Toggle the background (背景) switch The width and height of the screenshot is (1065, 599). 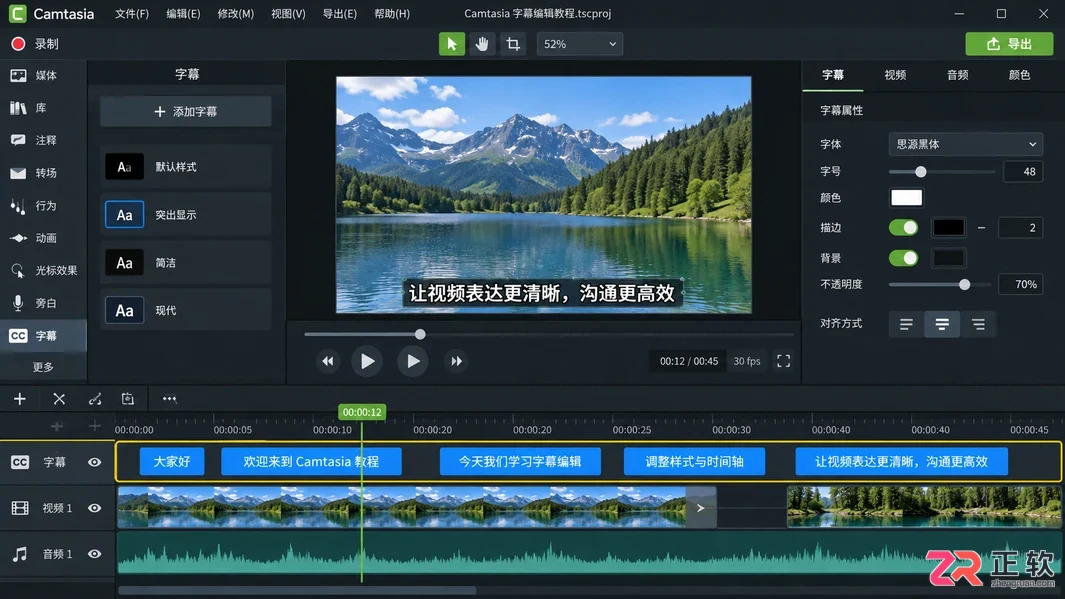pyautogui.click(x=903, y=258)
